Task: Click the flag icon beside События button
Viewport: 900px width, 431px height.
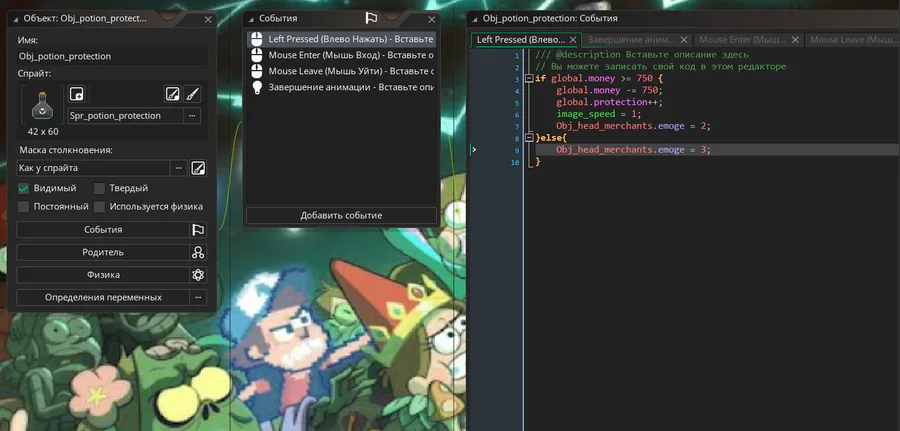Action: [198, 230]
